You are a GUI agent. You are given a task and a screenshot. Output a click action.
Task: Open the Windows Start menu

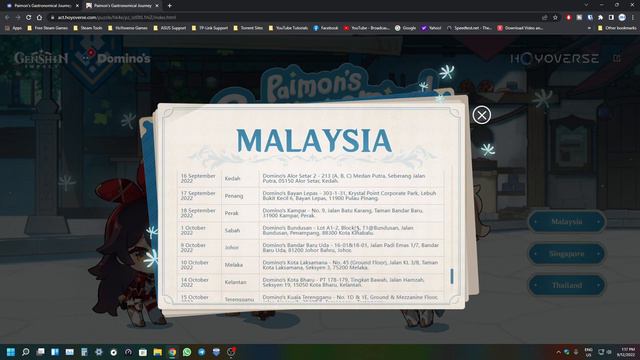point(11,352)
